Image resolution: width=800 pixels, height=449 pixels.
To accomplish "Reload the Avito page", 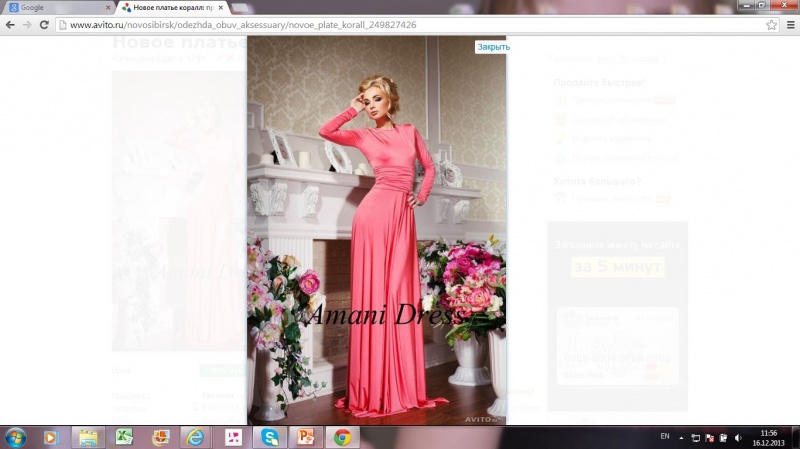I will (x=44, y=24).
